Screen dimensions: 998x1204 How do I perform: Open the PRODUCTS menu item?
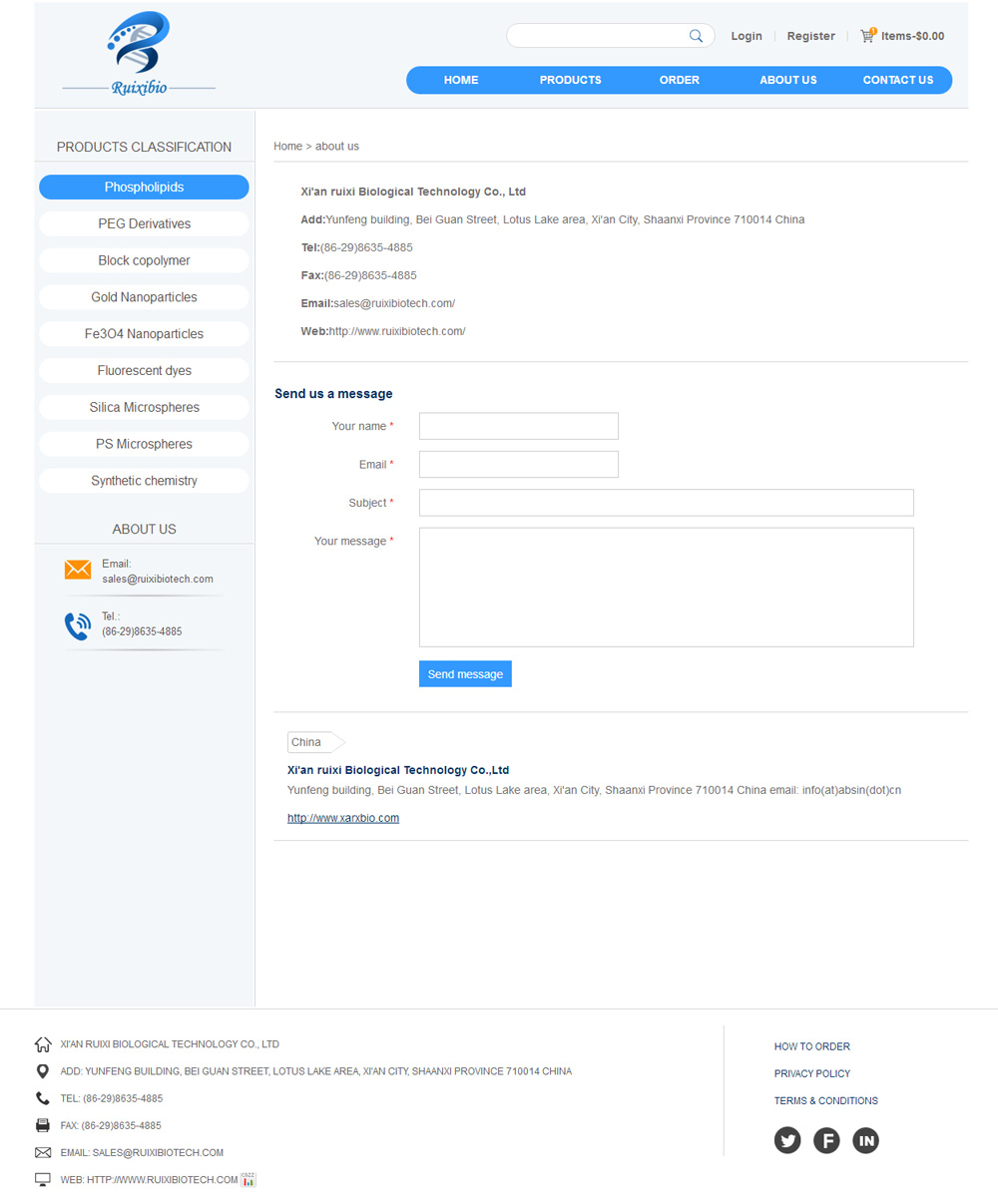[570, 80]
